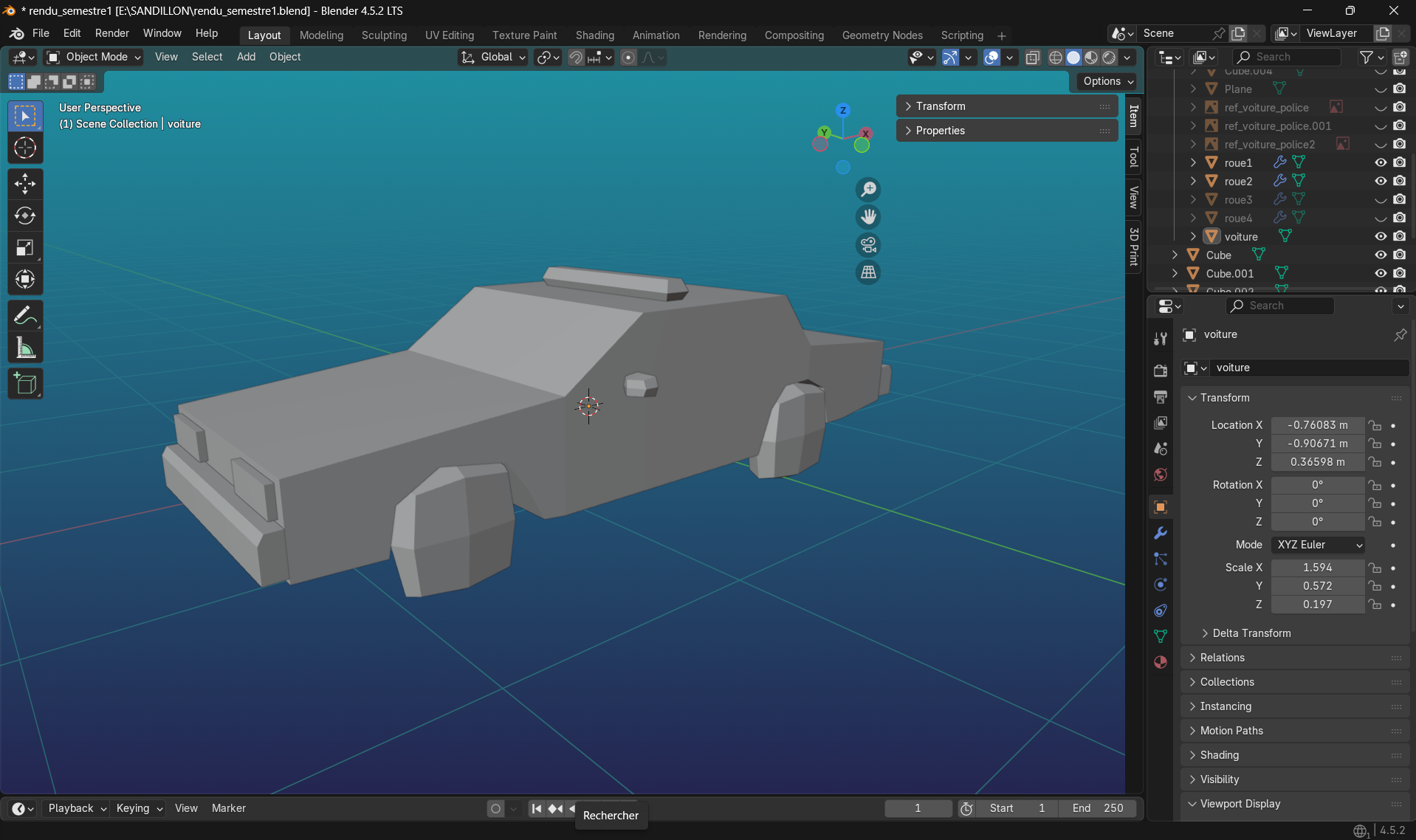Select the Annotate tool
The image size is (1416, 840).
pos(25,314)
